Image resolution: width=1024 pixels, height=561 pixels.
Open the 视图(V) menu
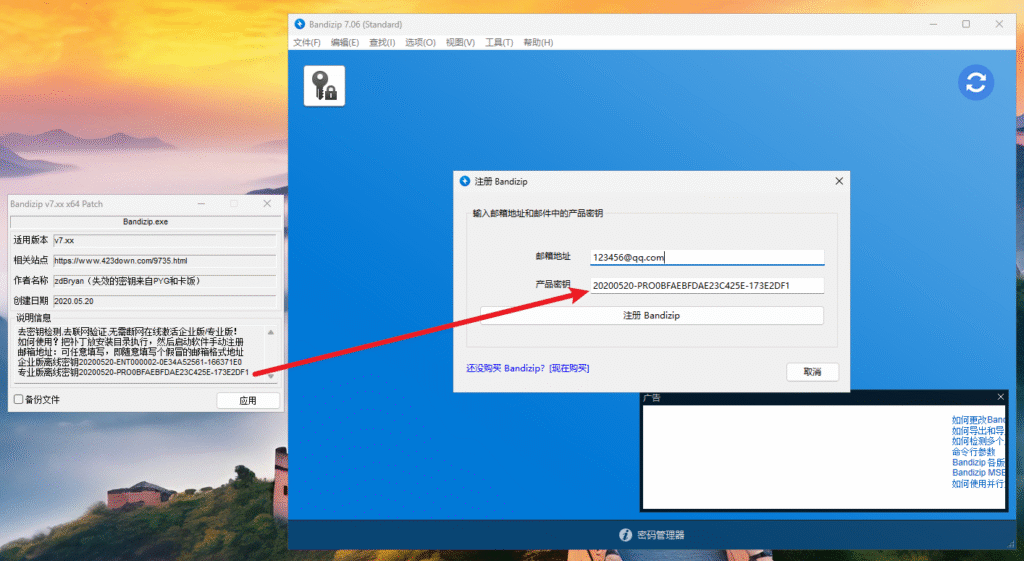[460, 42]
